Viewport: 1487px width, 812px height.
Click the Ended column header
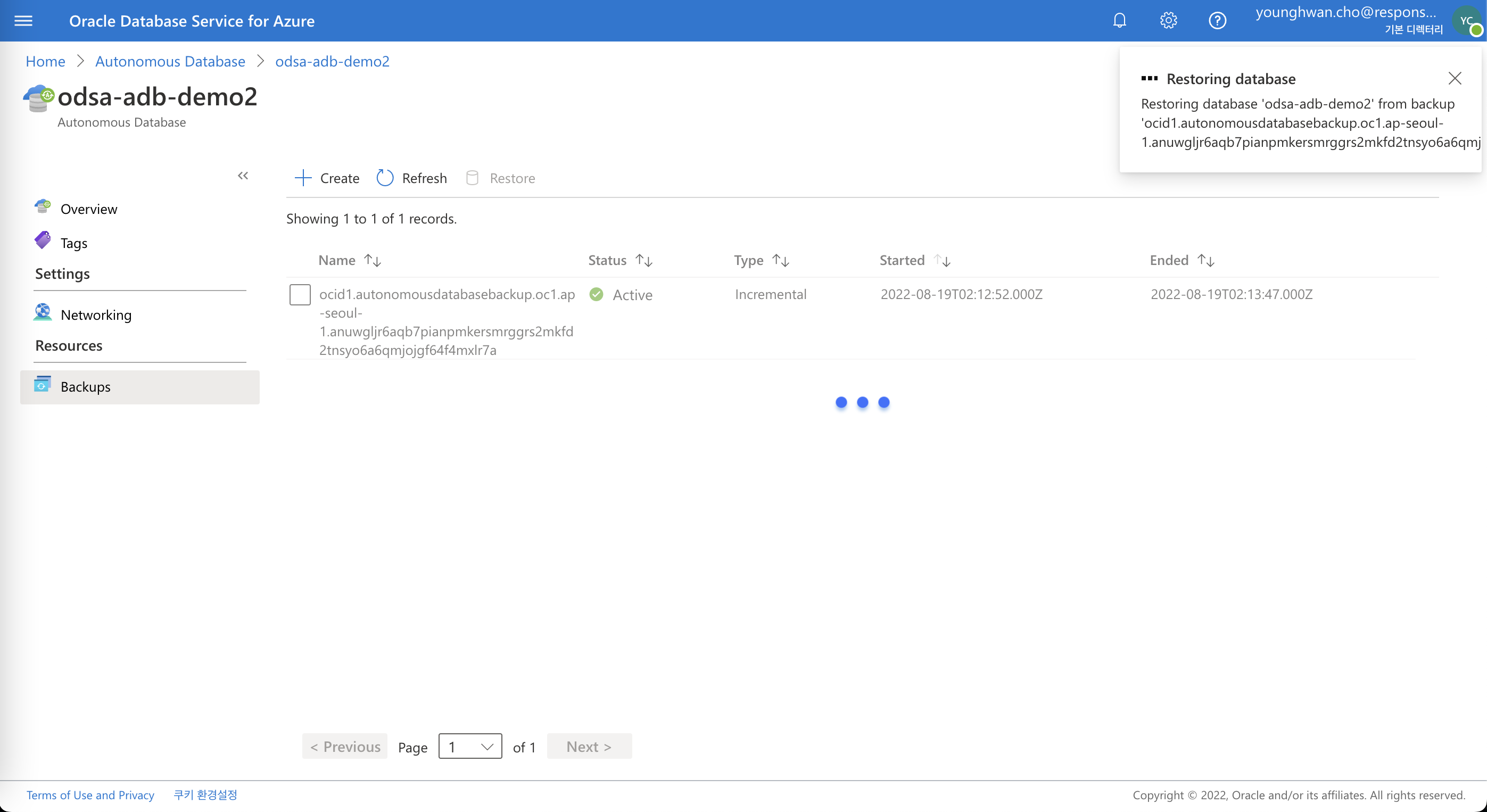(1169, 260)
